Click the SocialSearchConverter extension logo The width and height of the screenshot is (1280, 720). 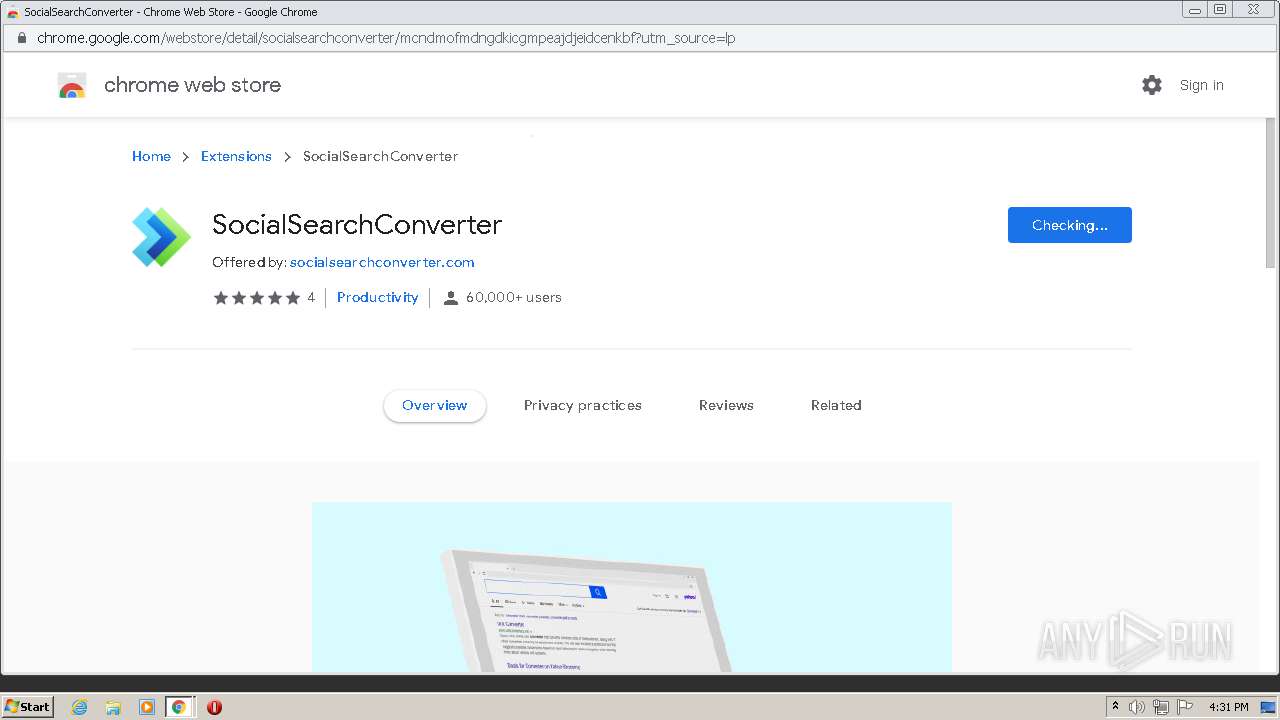161,237
